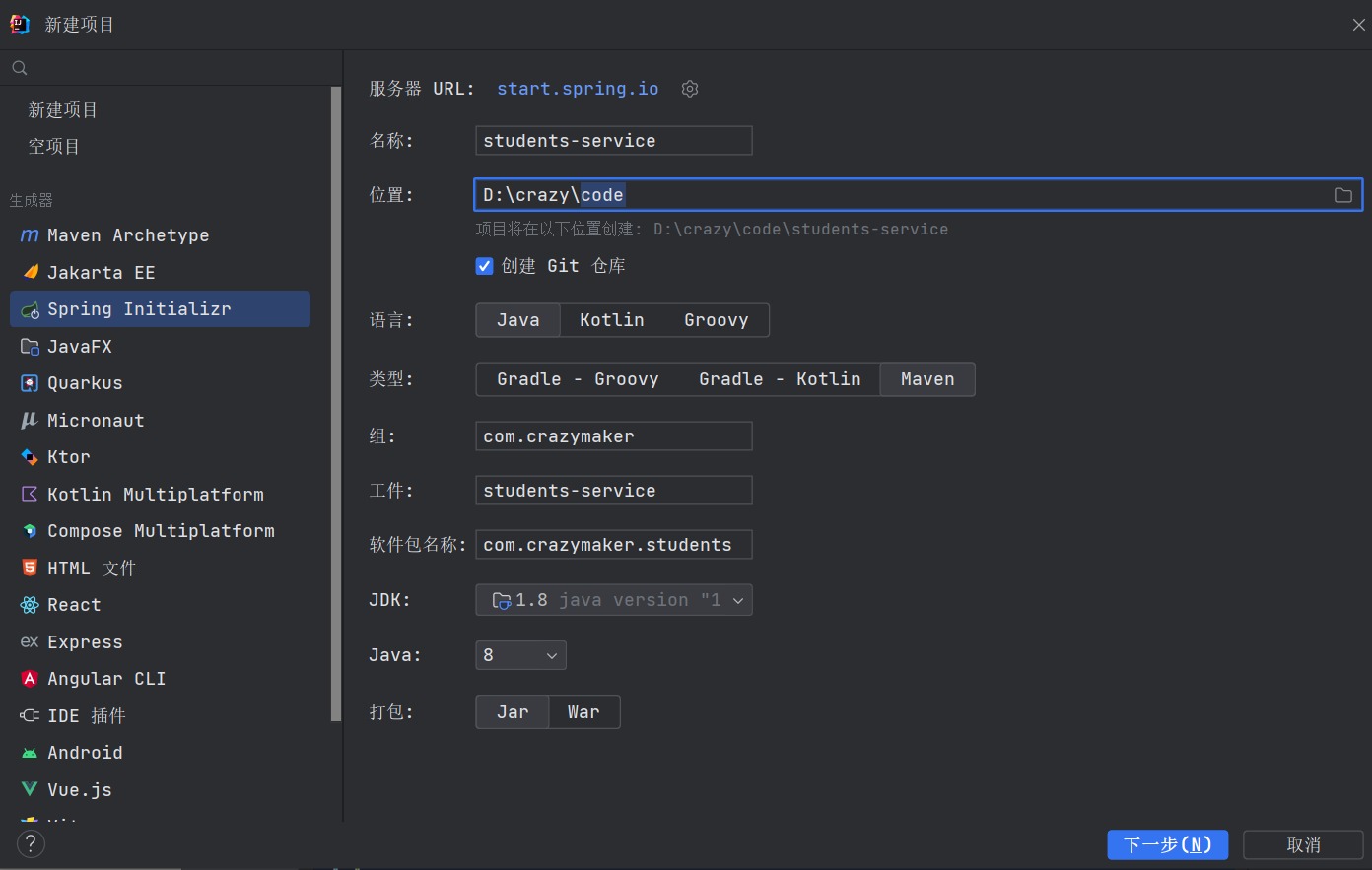Choose Gradle - Groovy build type
The image size is (1372, 870).
[x=578, y=379]
